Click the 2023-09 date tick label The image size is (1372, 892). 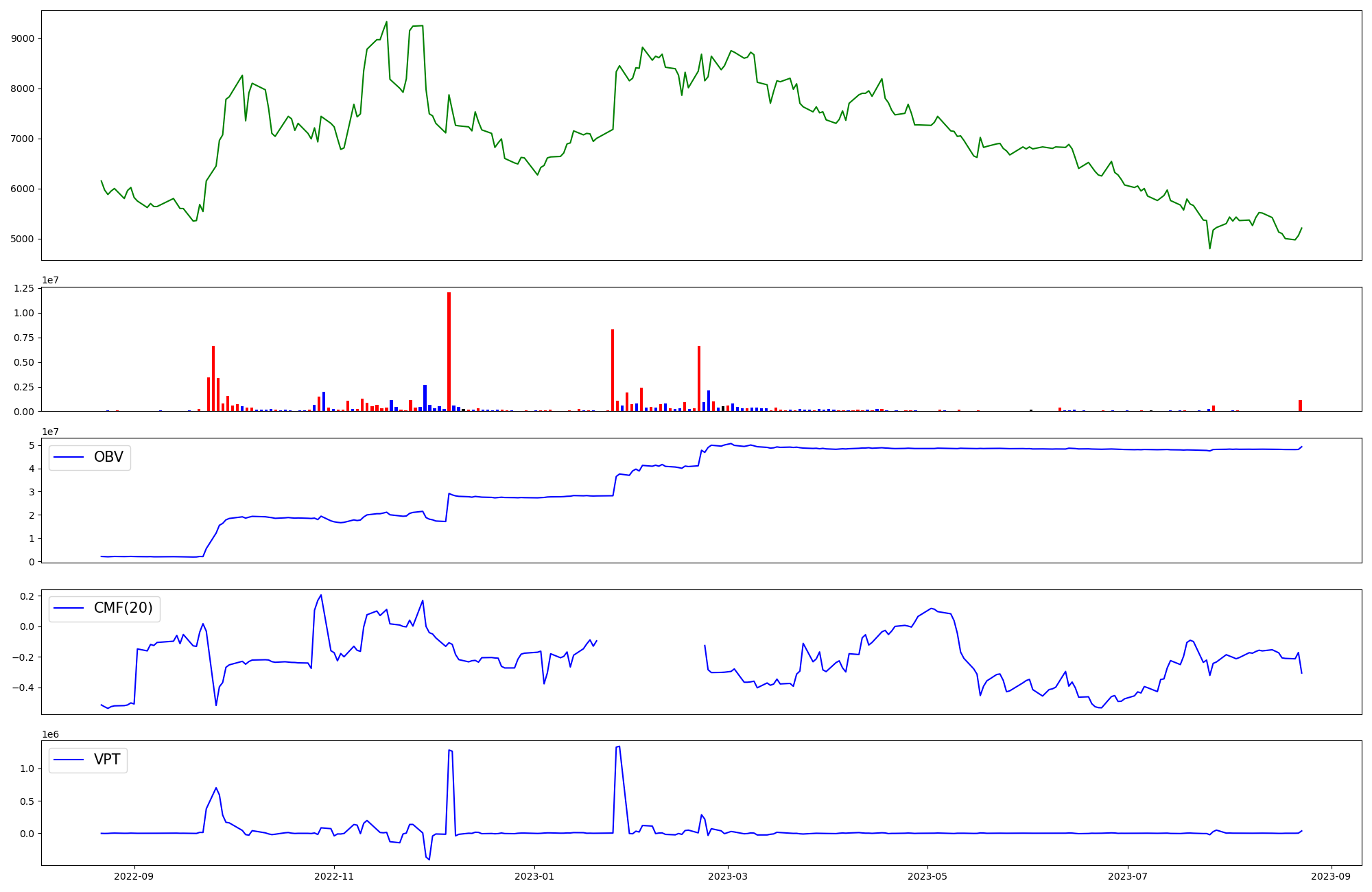tap(1332, 876)
